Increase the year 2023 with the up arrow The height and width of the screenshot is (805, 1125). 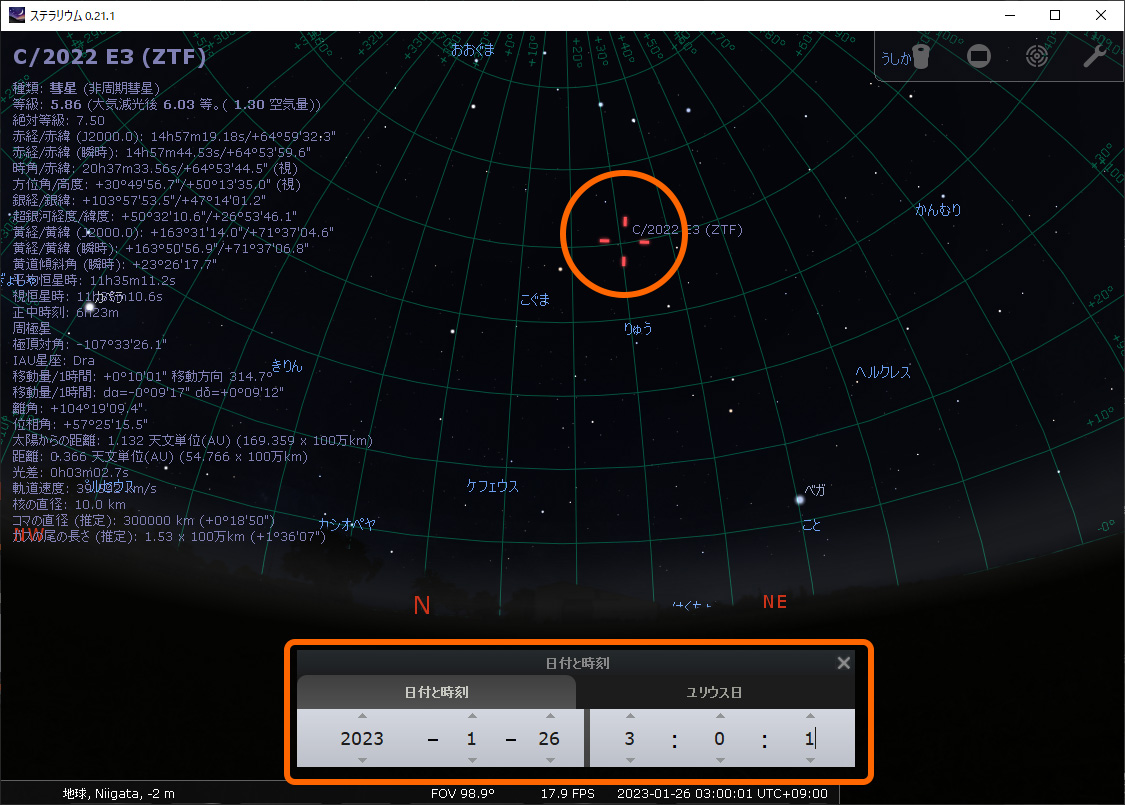[x=362, y=715]
